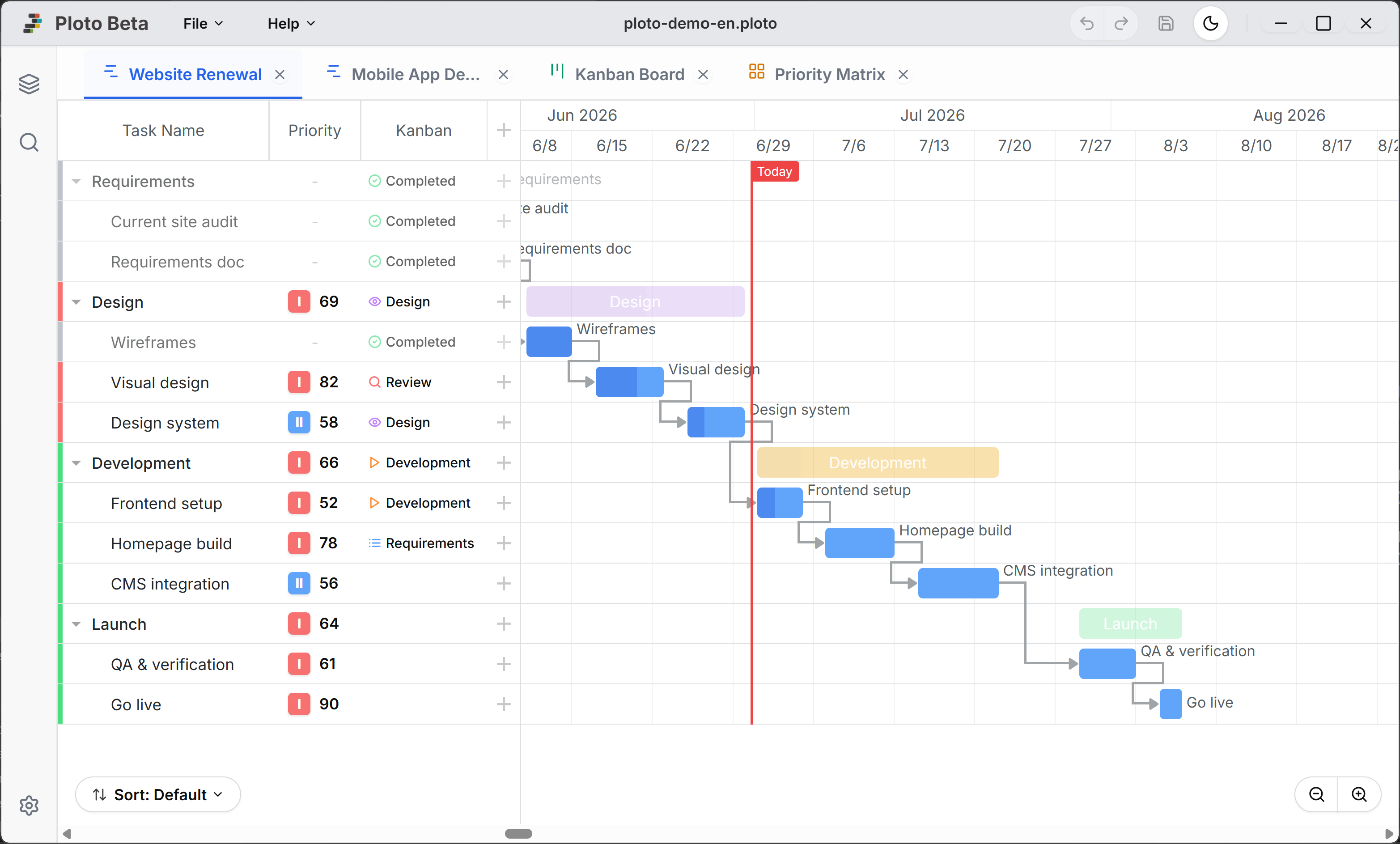Click Requirements list icon on Homepage build
The width and height of the screenshot is (1400, 844).
coord(374,543)
